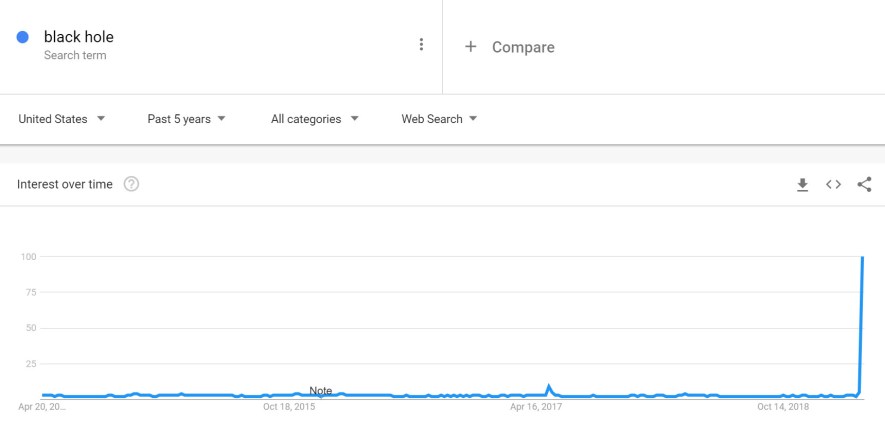Click the small spike near Apr 16, 2017
Image resolution: width=885 pixels, height=433 pixels.
tap(548, 387)
